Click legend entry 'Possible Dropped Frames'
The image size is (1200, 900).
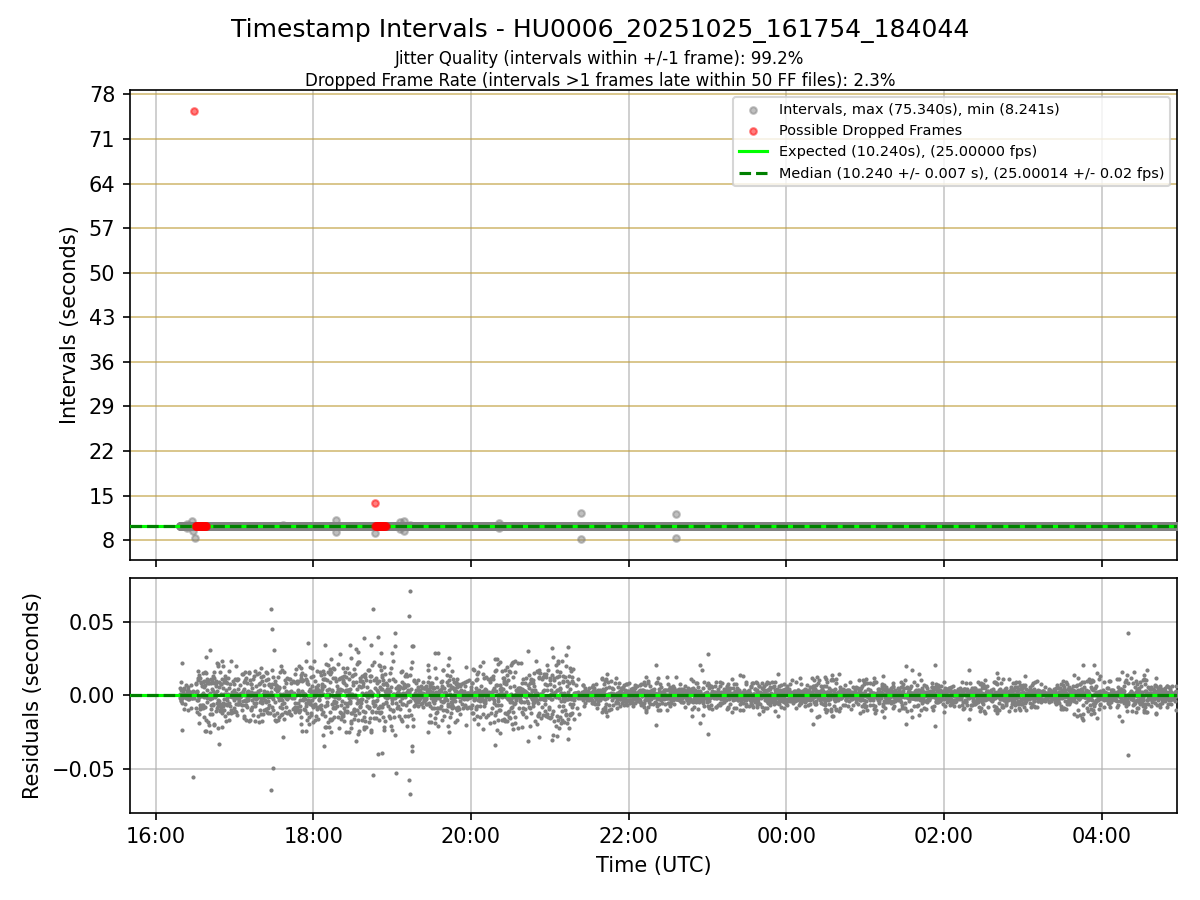(x=870, y=130)
